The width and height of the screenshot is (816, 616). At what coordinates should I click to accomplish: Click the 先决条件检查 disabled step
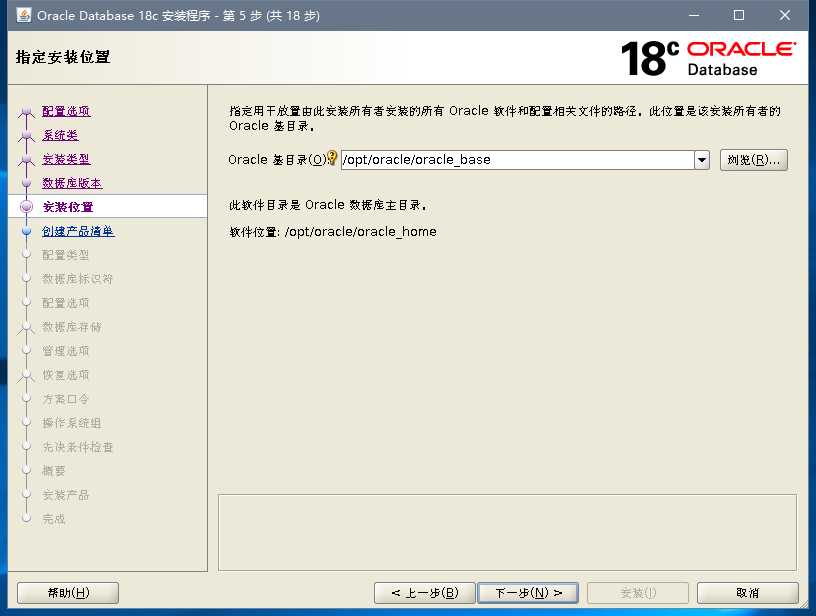78,447
